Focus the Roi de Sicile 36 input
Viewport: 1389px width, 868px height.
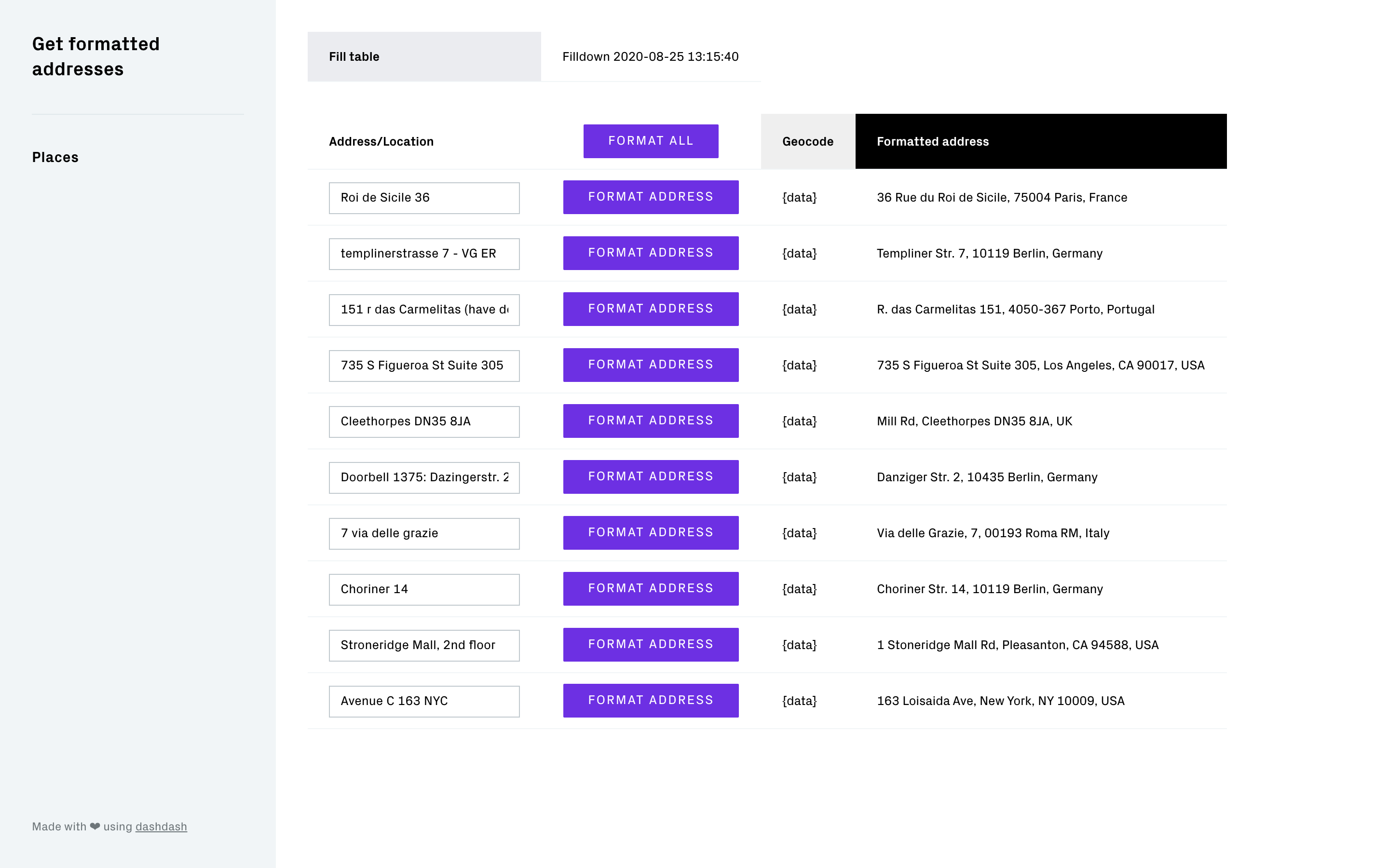point(424,198)
